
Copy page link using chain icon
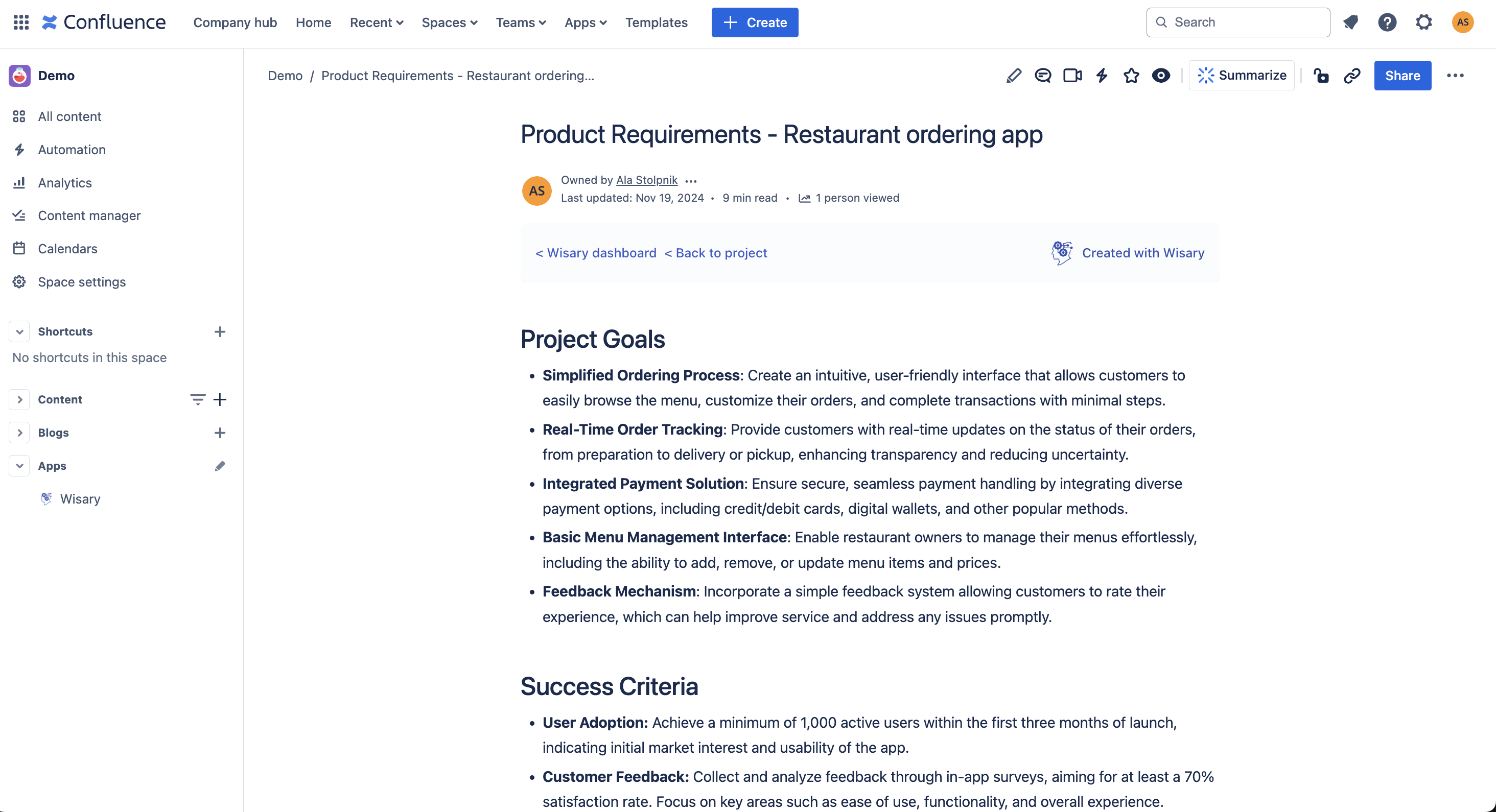click(x=1352, y=76)
